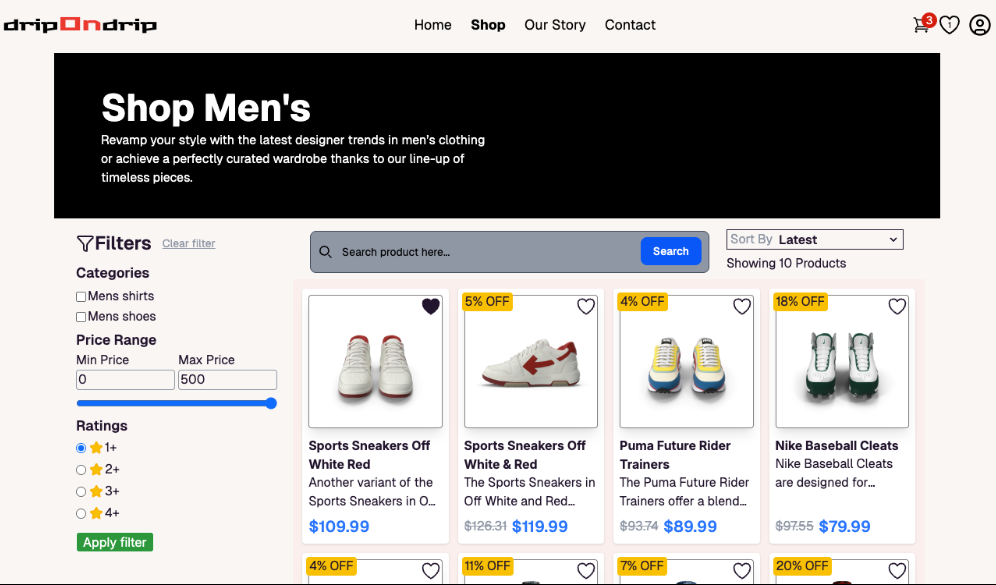This screenshot has width=996, height=585.
Task: Open Our Story page
Action: pos(555,25)
